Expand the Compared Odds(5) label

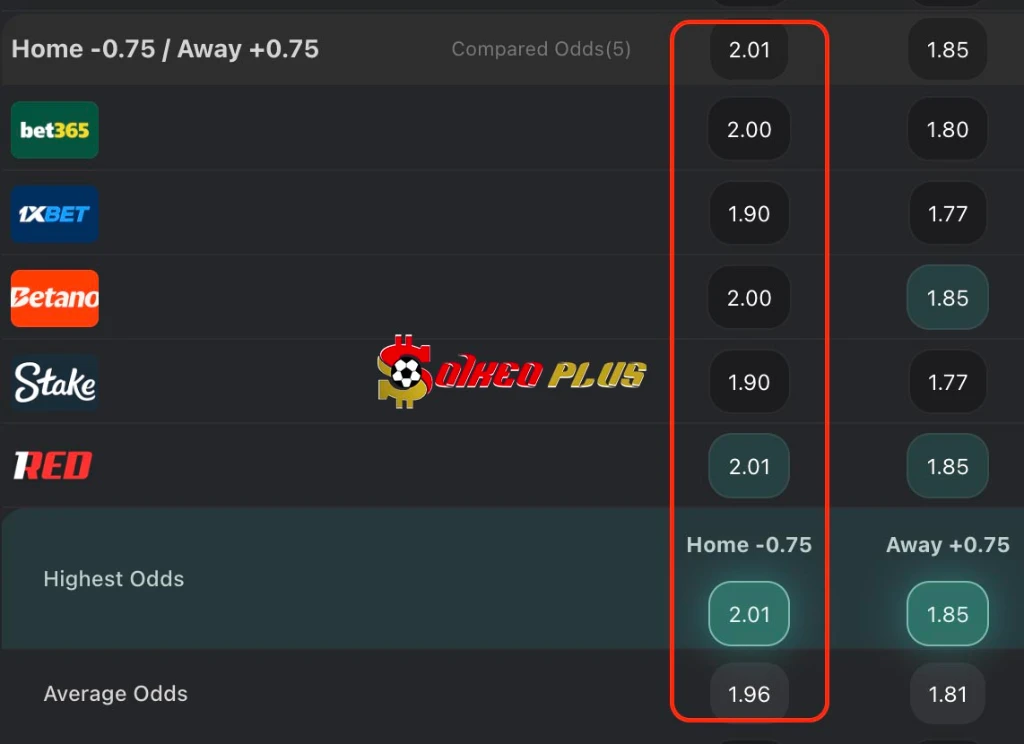click(x=541, y=49)
